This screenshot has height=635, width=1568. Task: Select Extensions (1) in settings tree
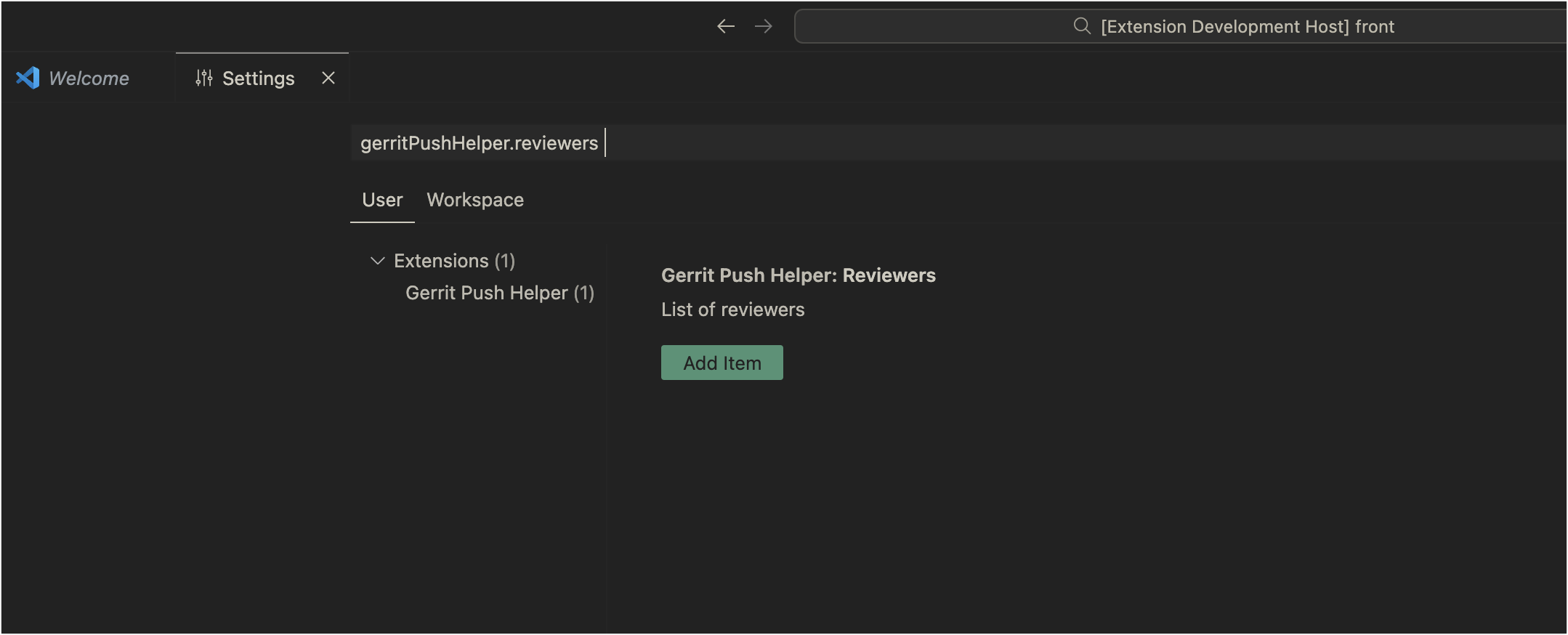click(454, 261)
